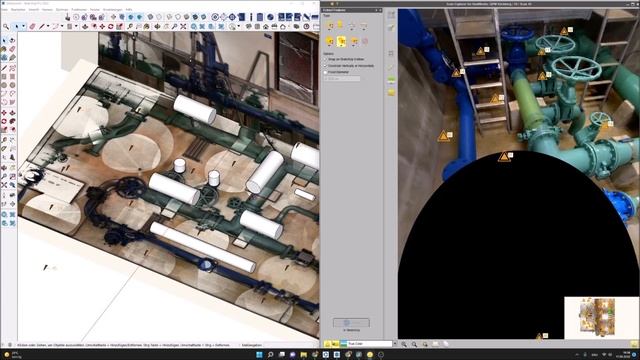Open Model Info from the top toolbar
Image resolution: width=640 pixels, height=360 pixels.
[x=251, y=17]
